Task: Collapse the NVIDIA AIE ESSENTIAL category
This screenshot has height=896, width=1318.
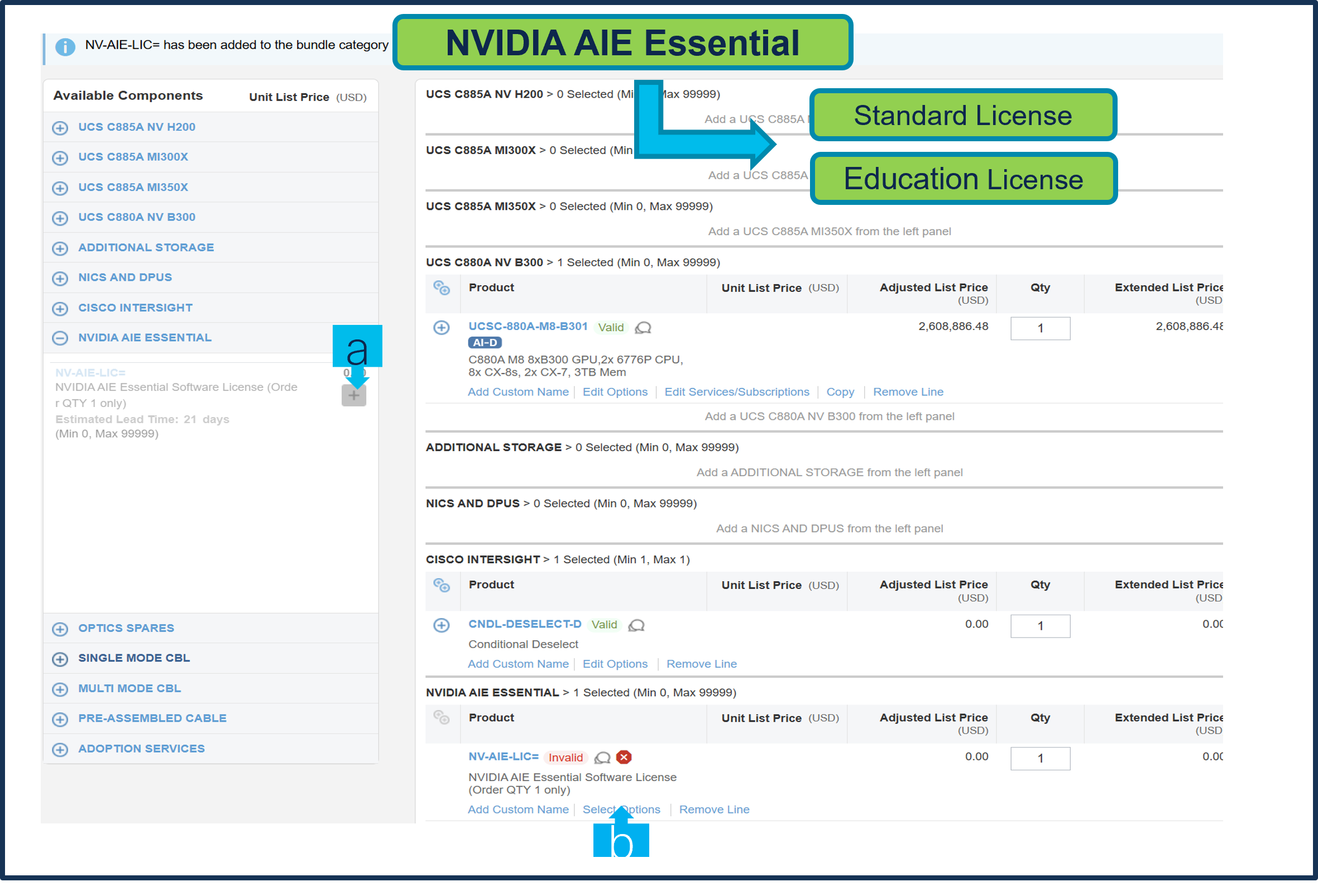Action: click(x=60, y=338)
